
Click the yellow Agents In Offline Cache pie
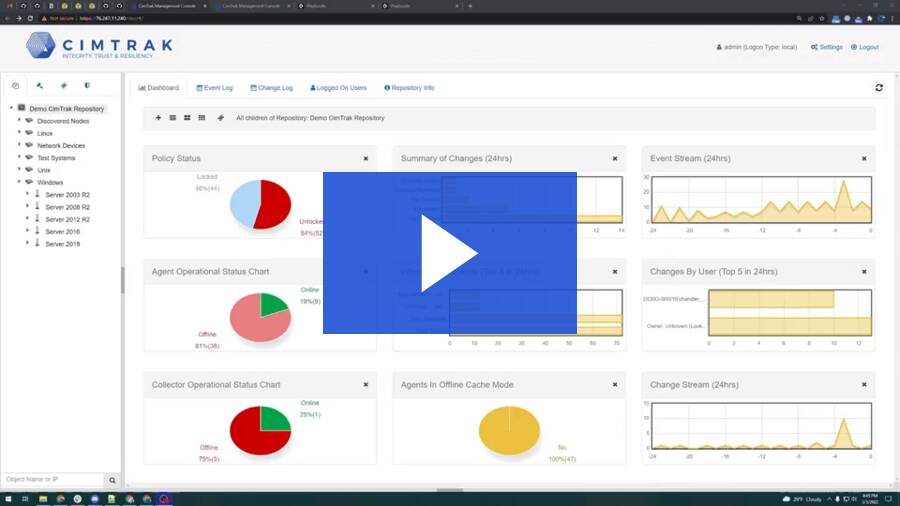pyautogui.click(x=509, y=430)
